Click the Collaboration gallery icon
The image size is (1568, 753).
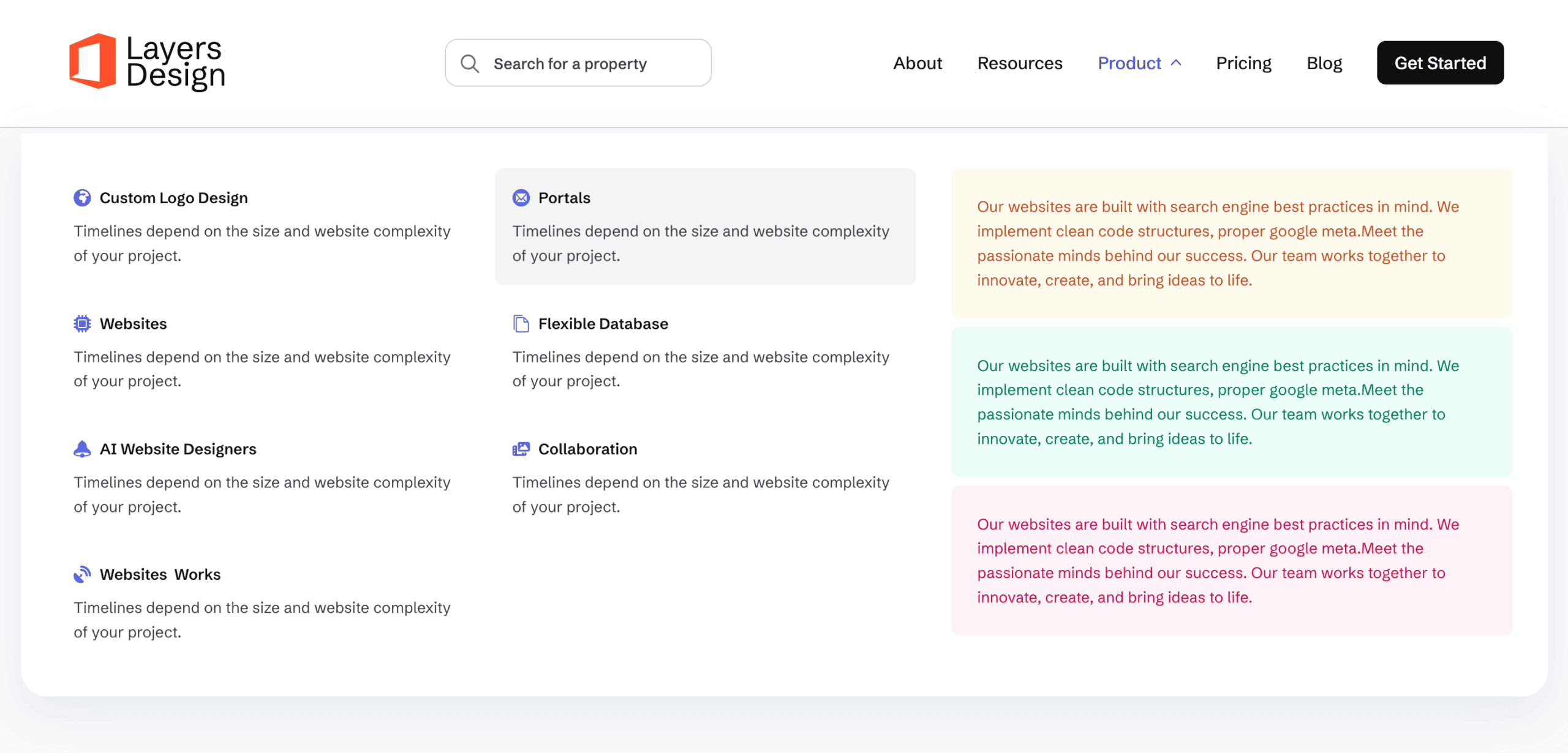point(521,449)
